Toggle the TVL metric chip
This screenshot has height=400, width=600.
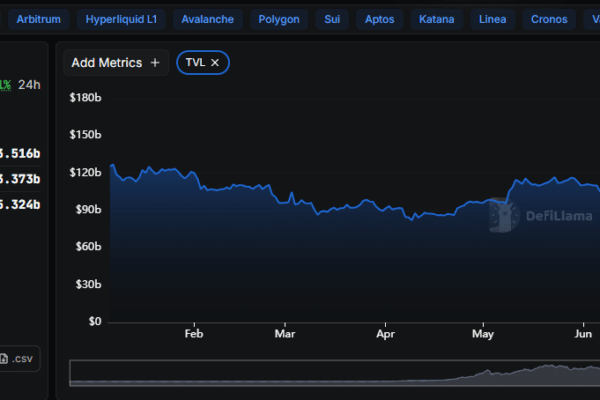click(x=195, y=63)
